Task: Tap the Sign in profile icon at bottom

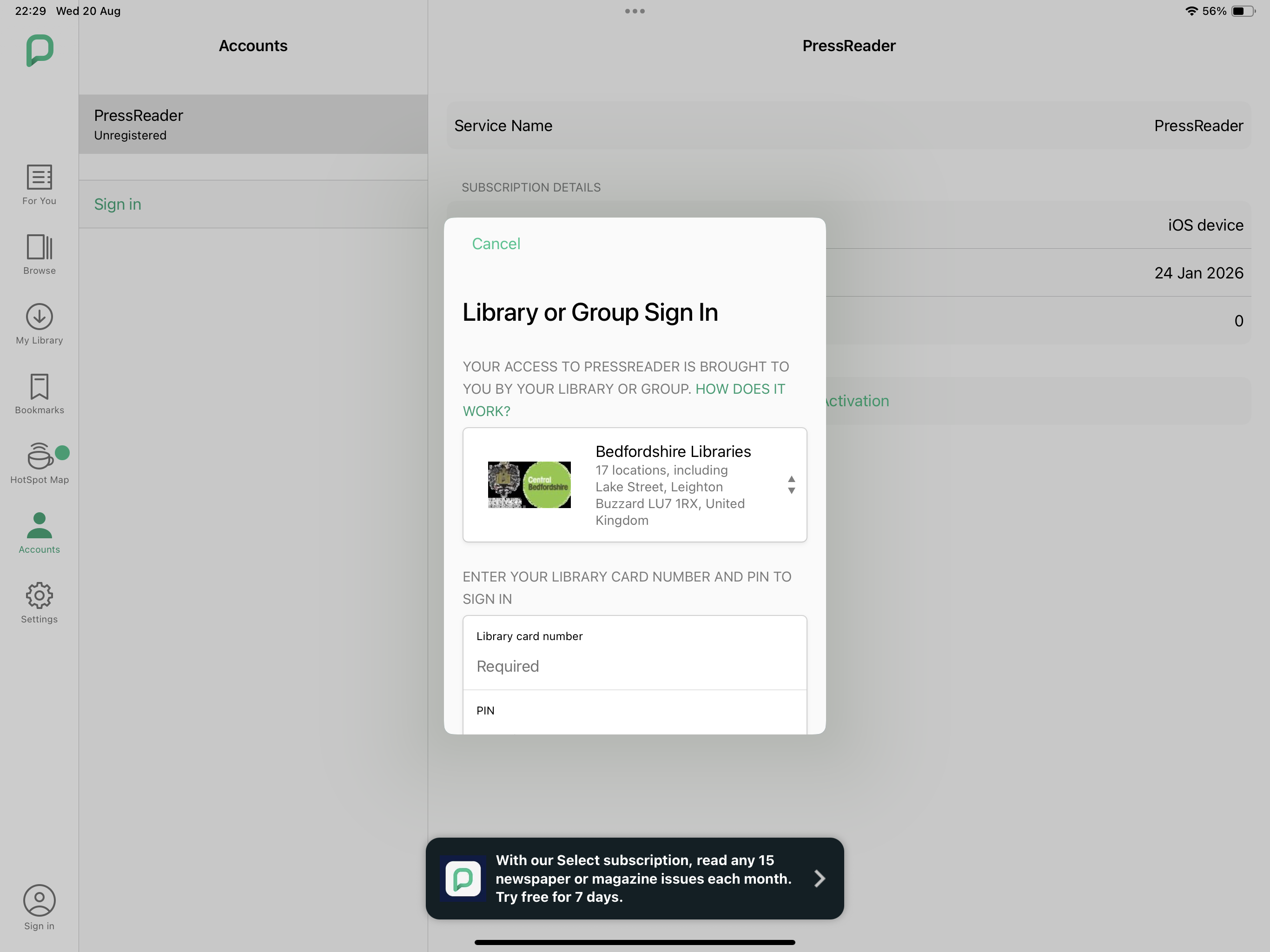Action: pos(39,900)
